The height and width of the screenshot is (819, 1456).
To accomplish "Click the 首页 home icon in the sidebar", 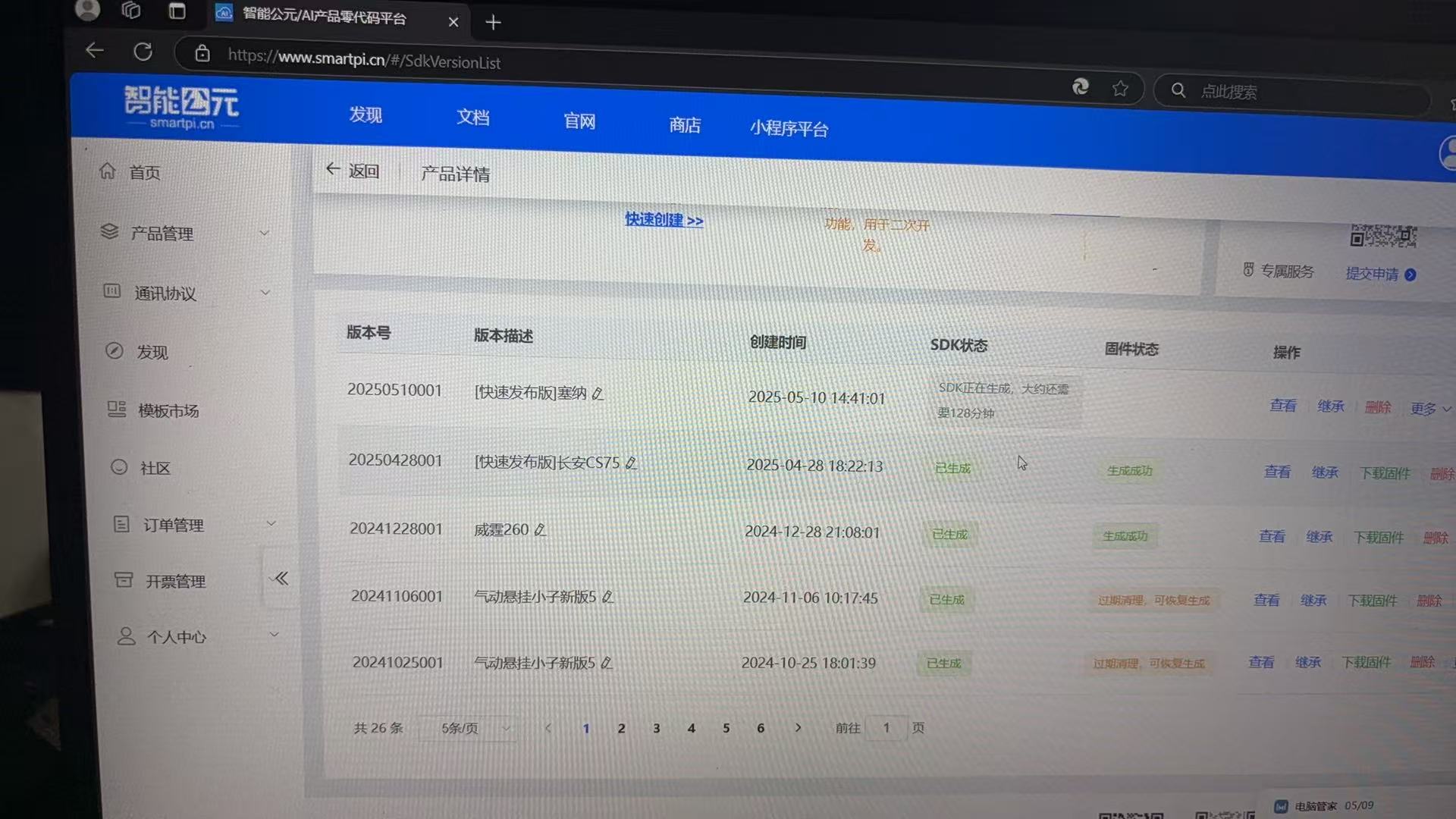I will click(x=108, y=171).
